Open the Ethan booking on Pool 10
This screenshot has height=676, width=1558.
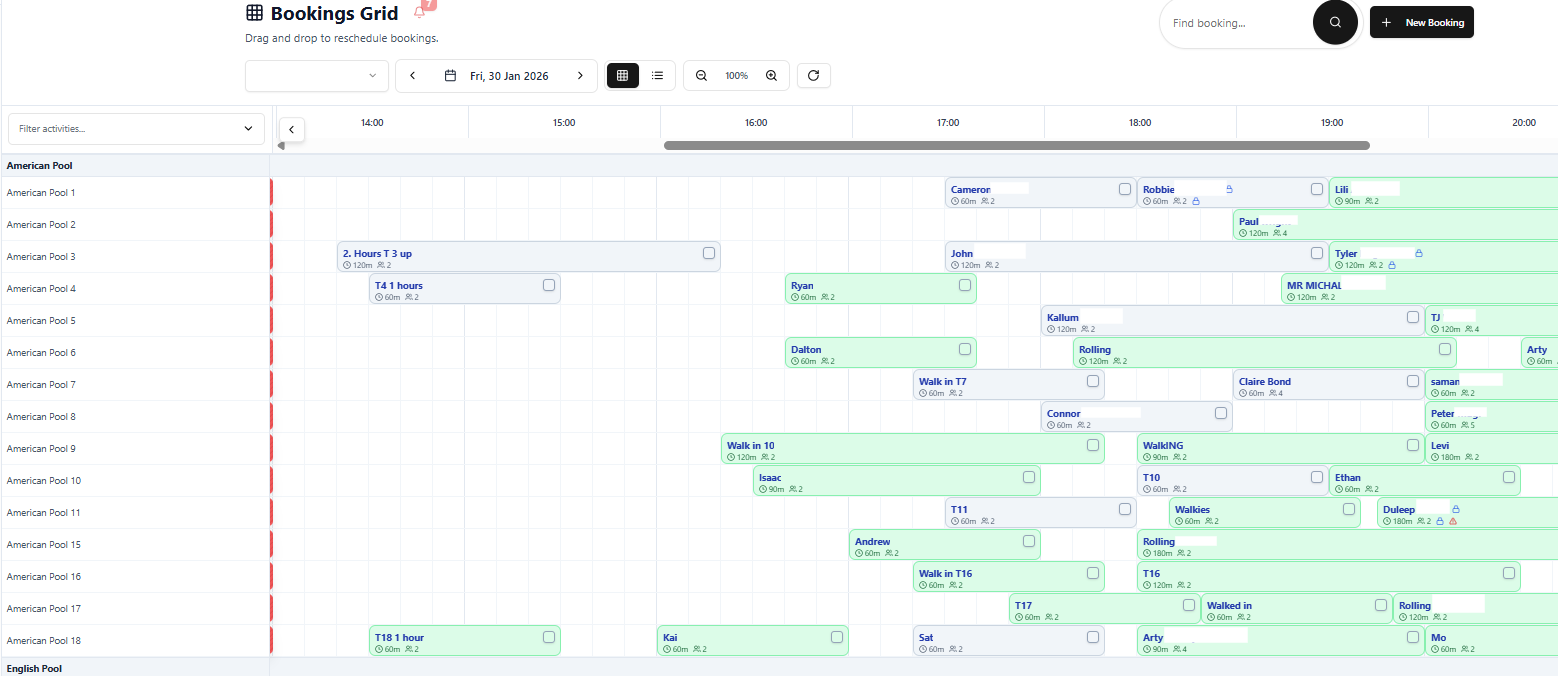click(1424, 481)
